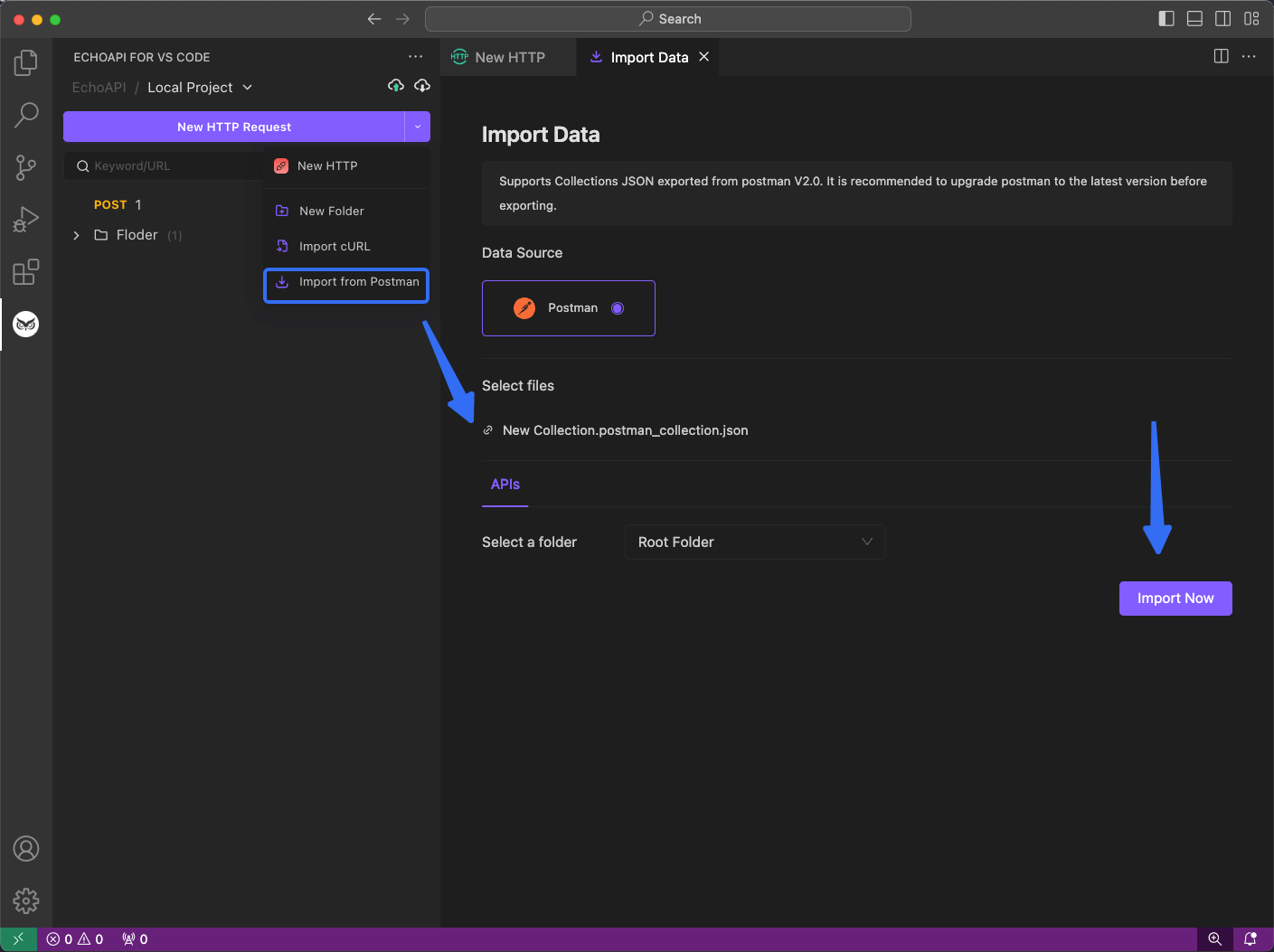Open the Local Project dropdown
Image resolution: width=1274 pixels, height=952 pixels.
pyautogui.click(x=200, y=88)
